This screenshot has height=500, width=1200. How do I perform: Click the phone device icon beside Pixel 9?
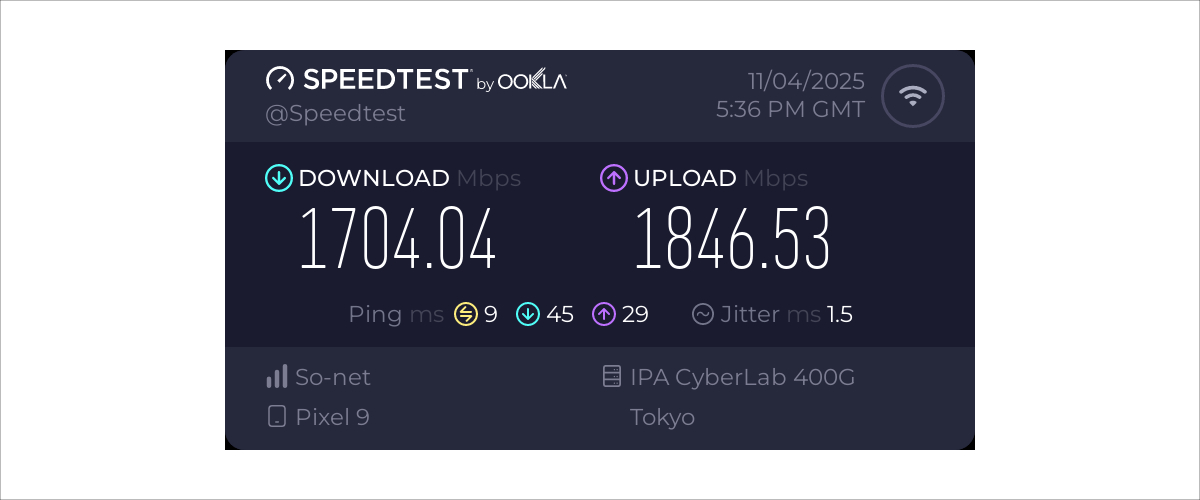point(277,416)
